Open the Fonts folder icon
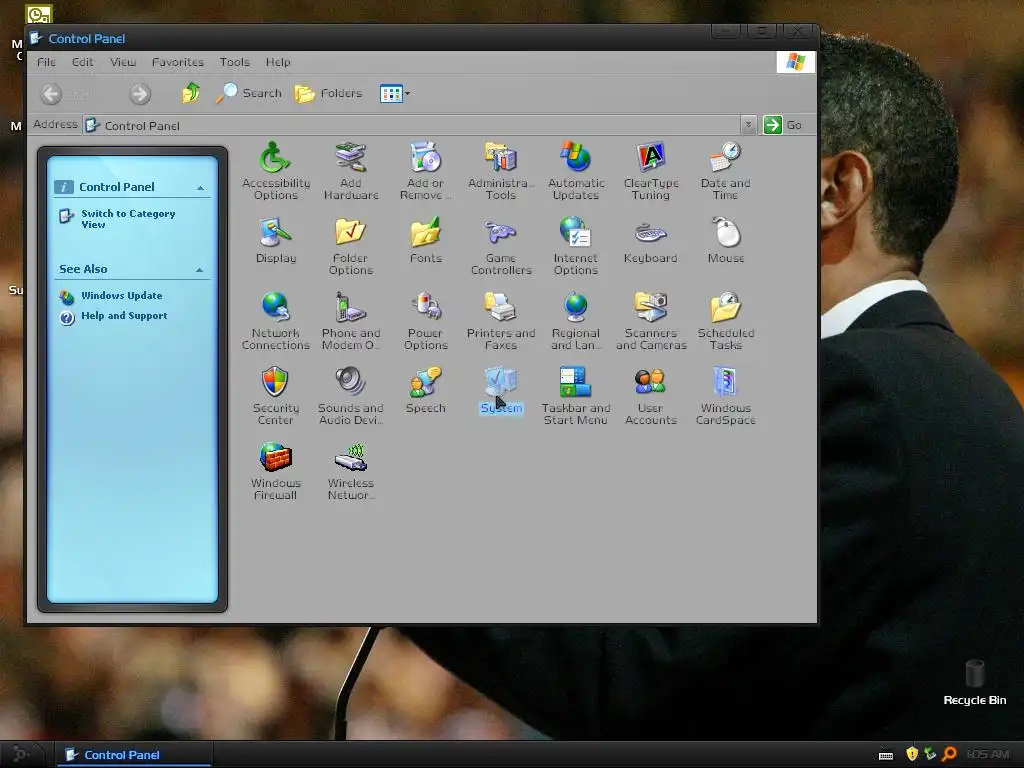The image size is (1024, 768). [x=426, y=240]
